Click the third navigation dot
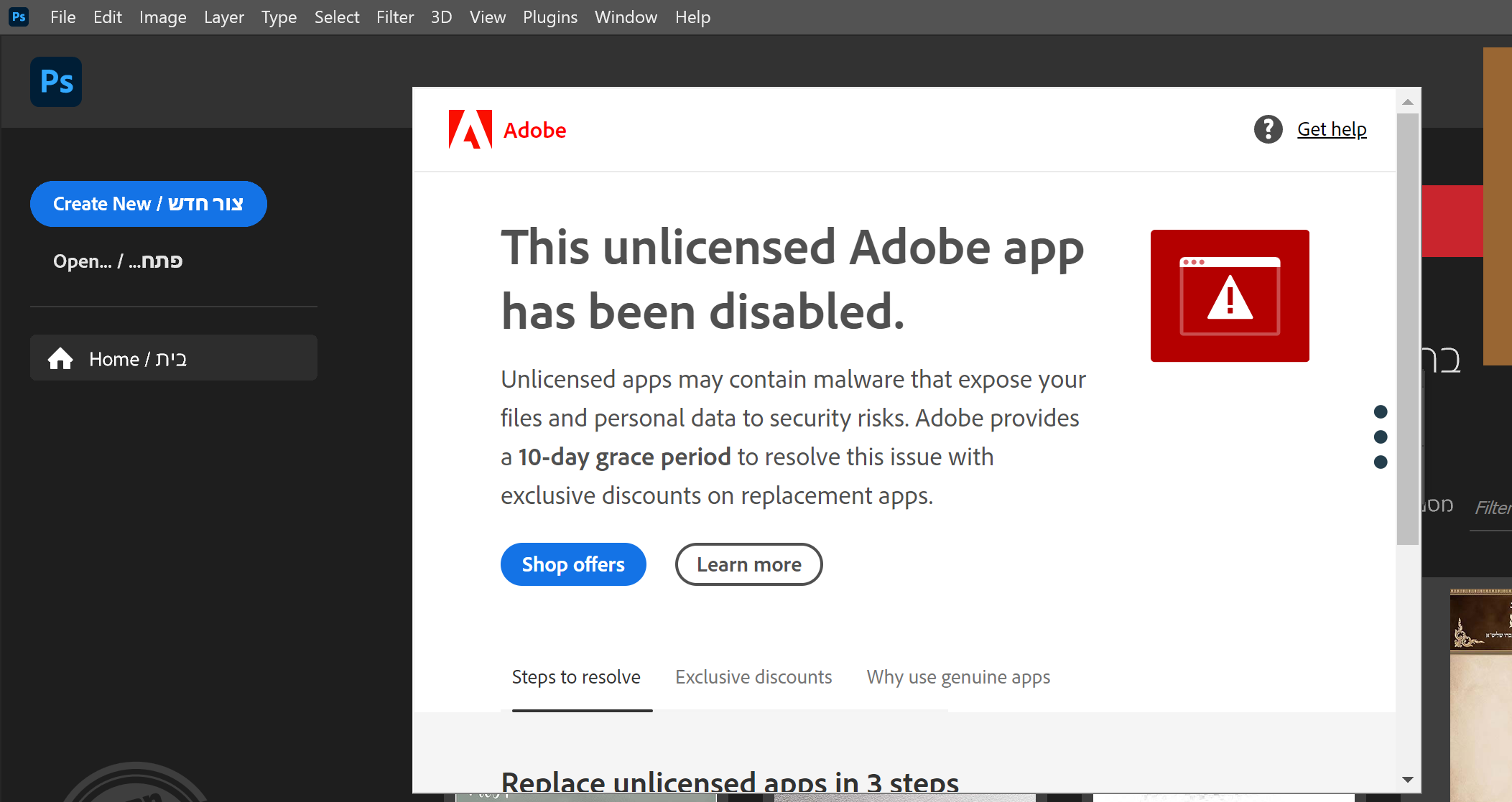The height and width of the screenshot is (802, 1512). click(x=1381, y=462)
